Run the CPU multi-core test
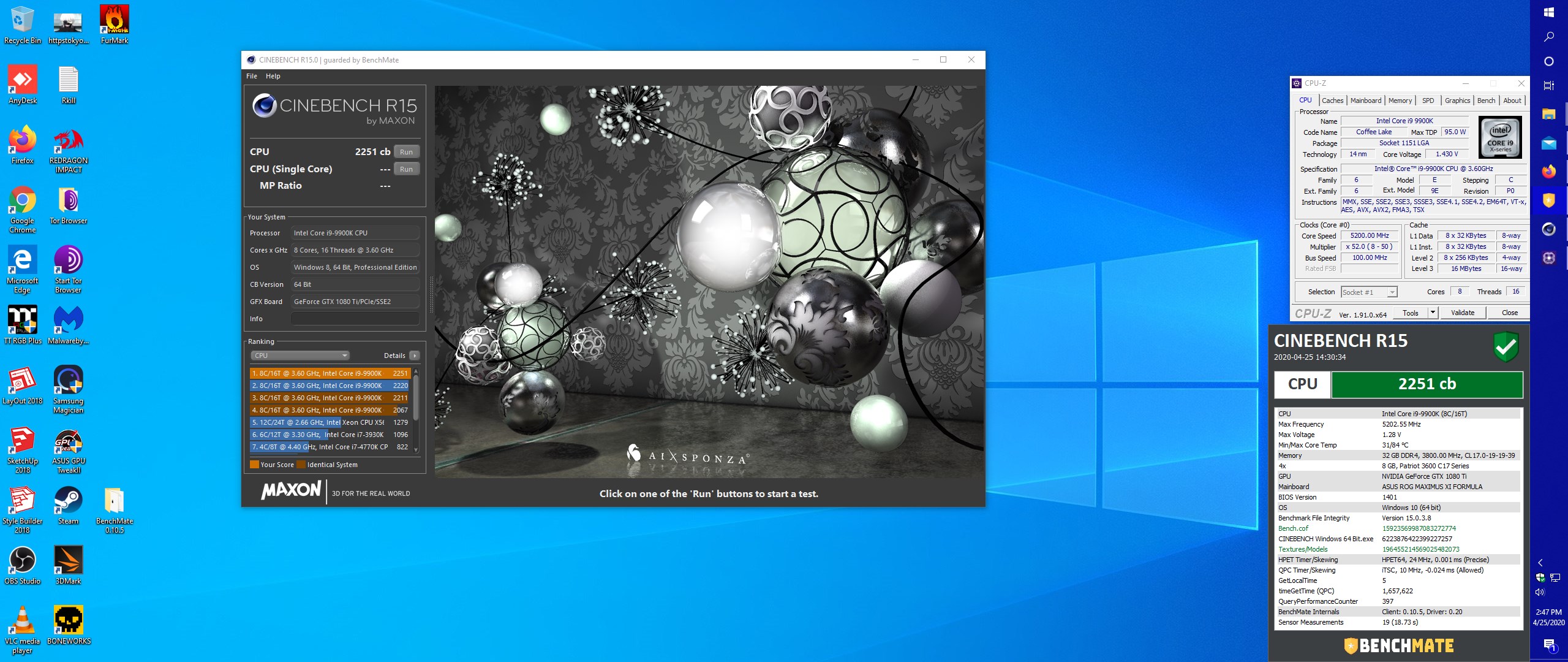The width and height of the screenshot is (1568, 662). tap(407, 152)
